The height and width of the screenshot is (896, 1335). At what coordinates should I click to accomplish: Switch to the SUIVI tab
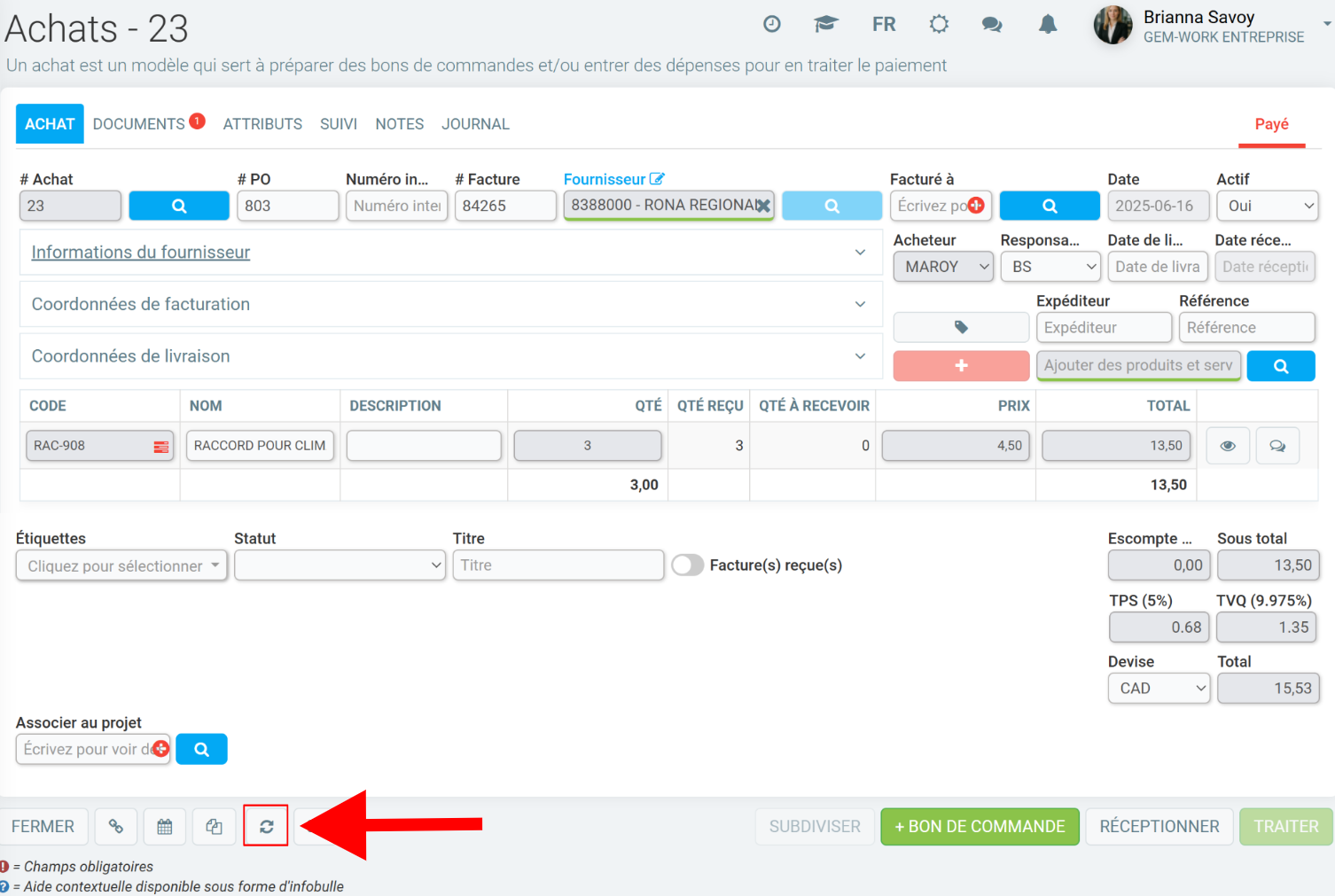pos(339,124)
